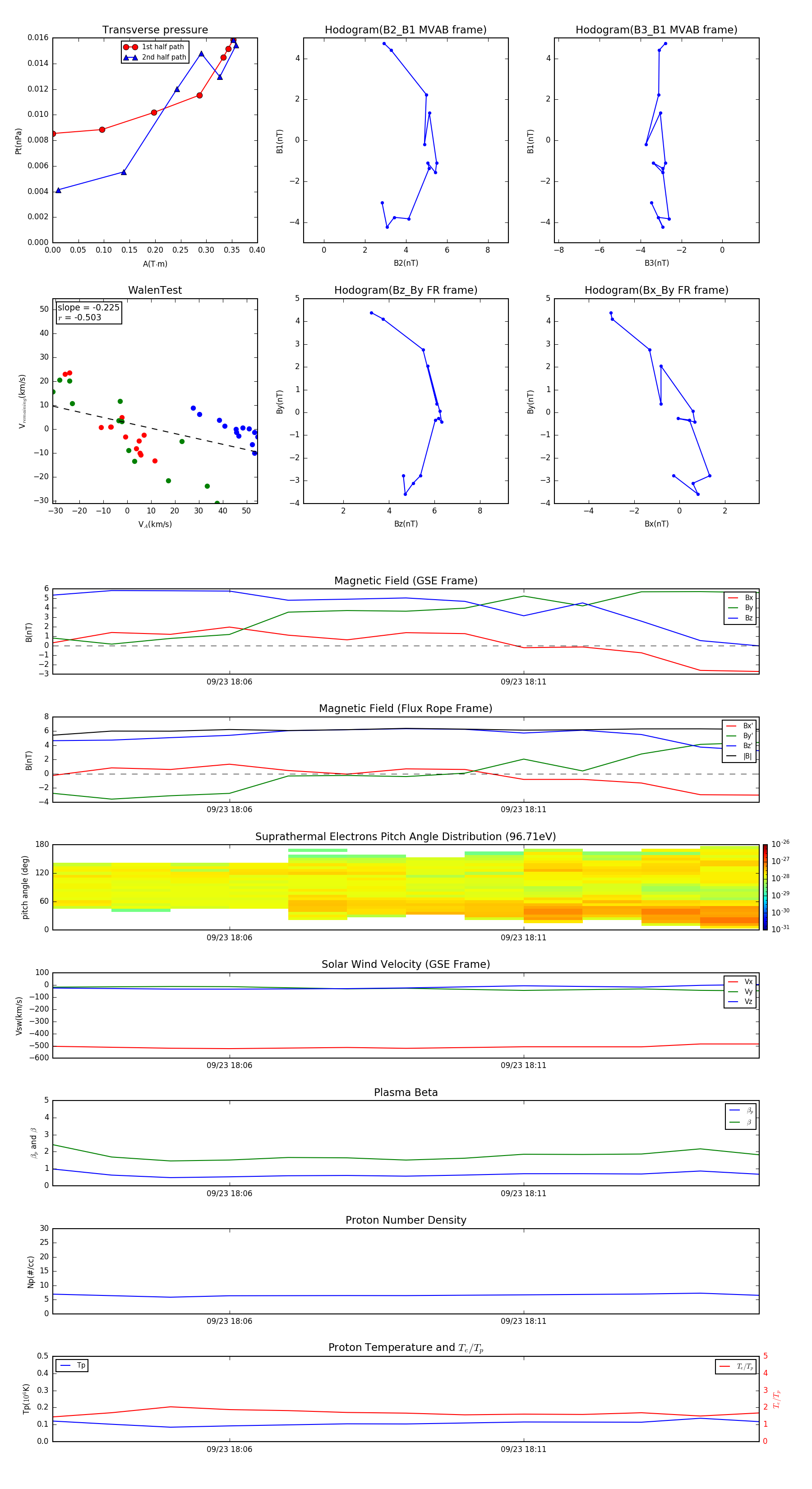Click the 'Bx(nT)' x-axis label
Viewport: 812px width, 1489px height.
pos(656,524)
